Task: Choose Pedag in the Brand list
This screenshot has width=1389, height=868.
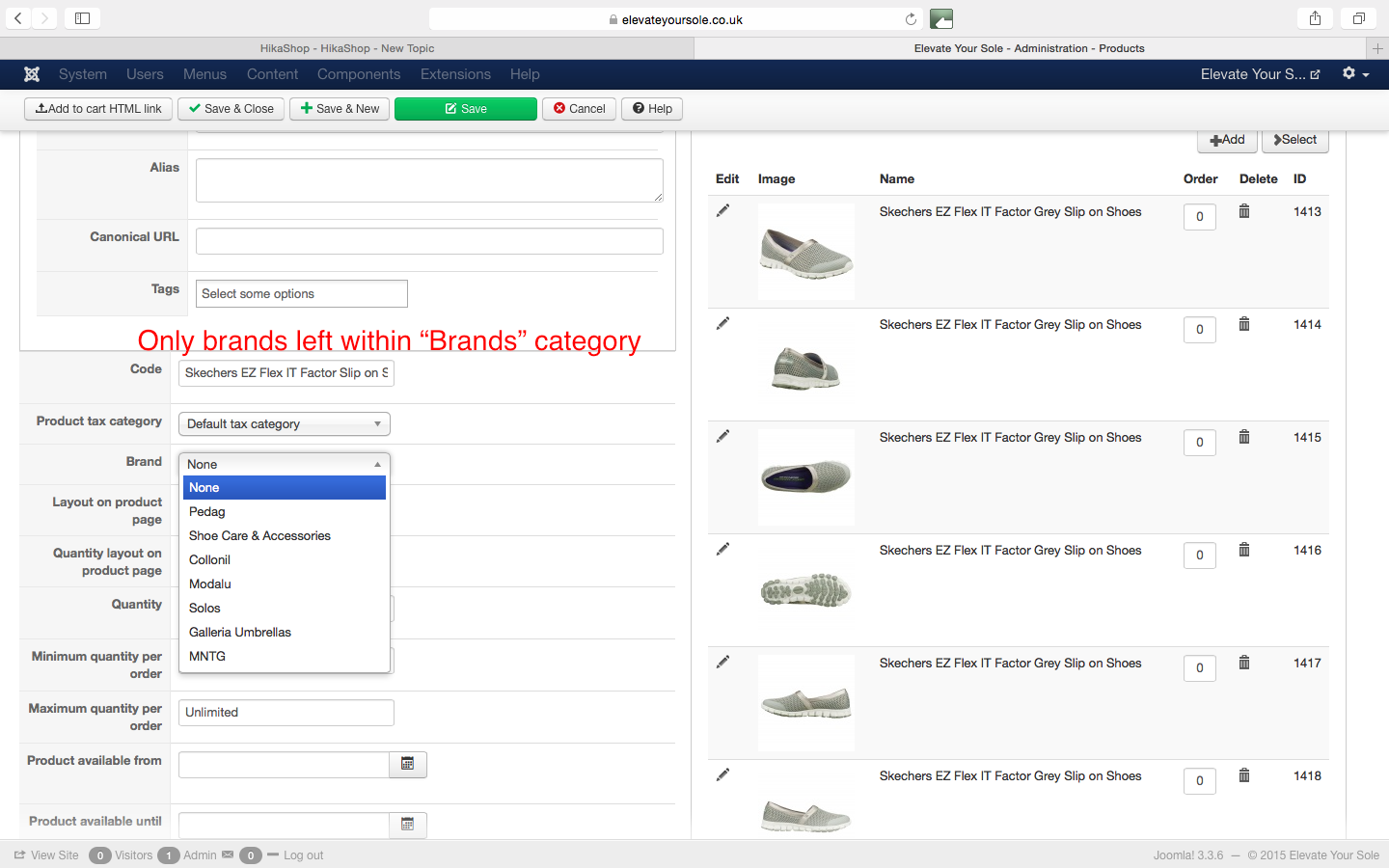Action: pyautogui.click(x=285, y=512)
